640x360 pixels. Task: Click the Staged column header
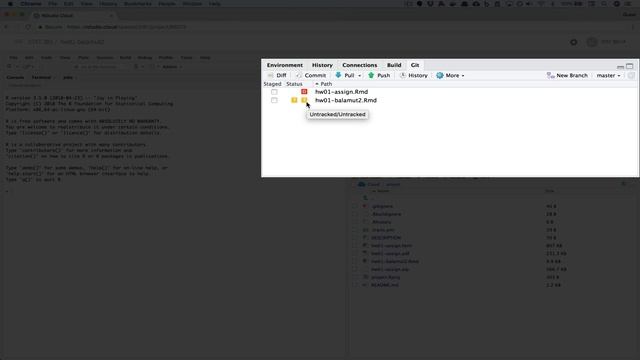click(272, 84)
